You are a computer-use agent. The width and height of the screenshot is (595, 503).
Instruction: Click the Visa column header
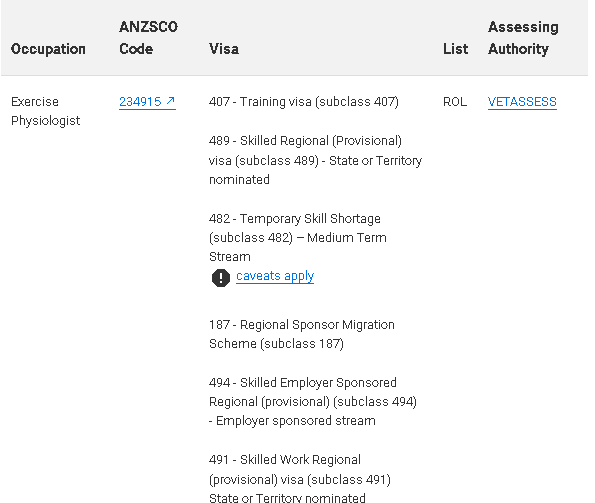coord(224,49)
